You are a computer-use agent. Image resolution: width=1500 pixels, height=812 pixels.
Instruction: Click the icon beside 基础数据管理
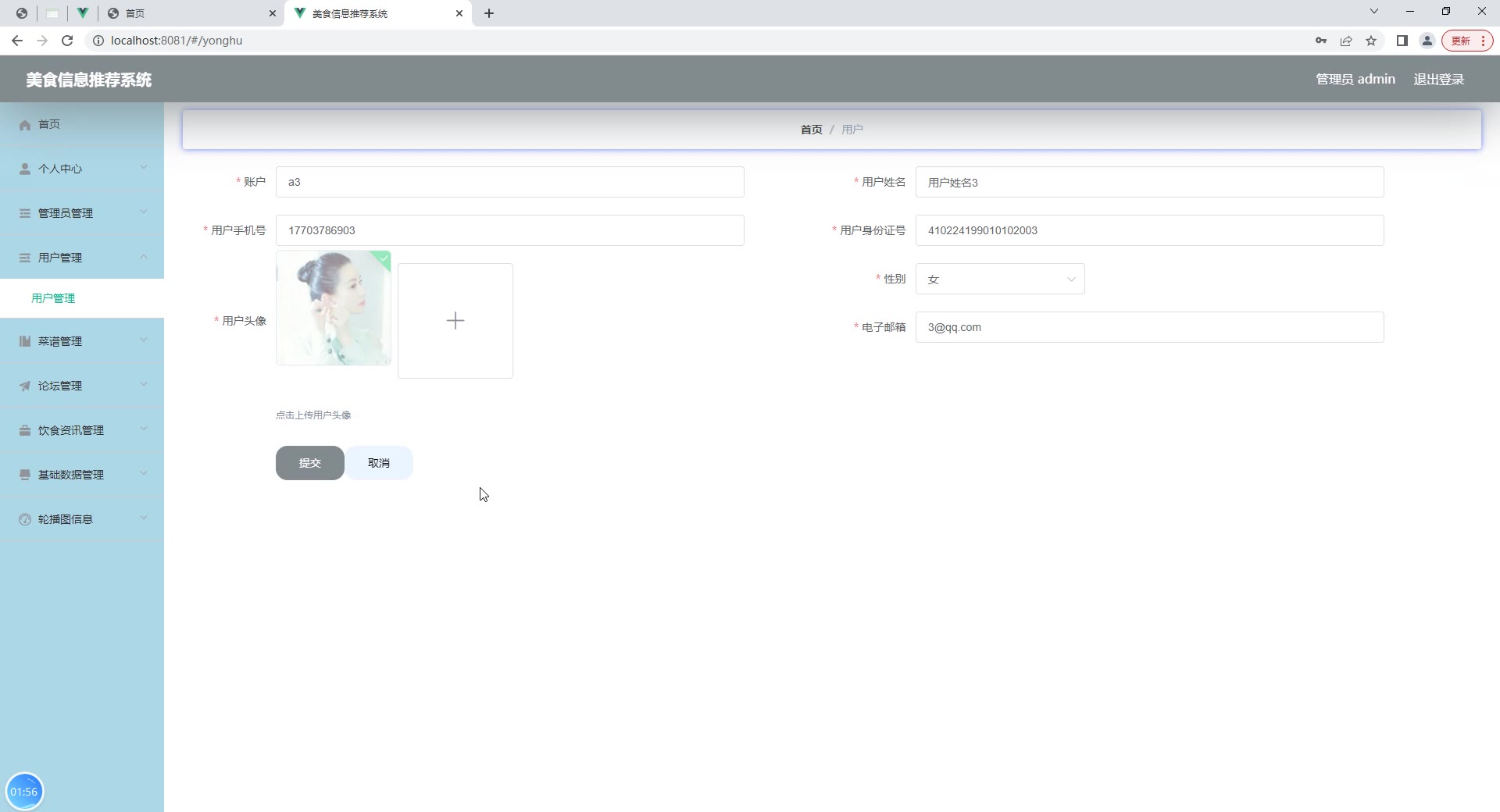(x=25, y=475)
